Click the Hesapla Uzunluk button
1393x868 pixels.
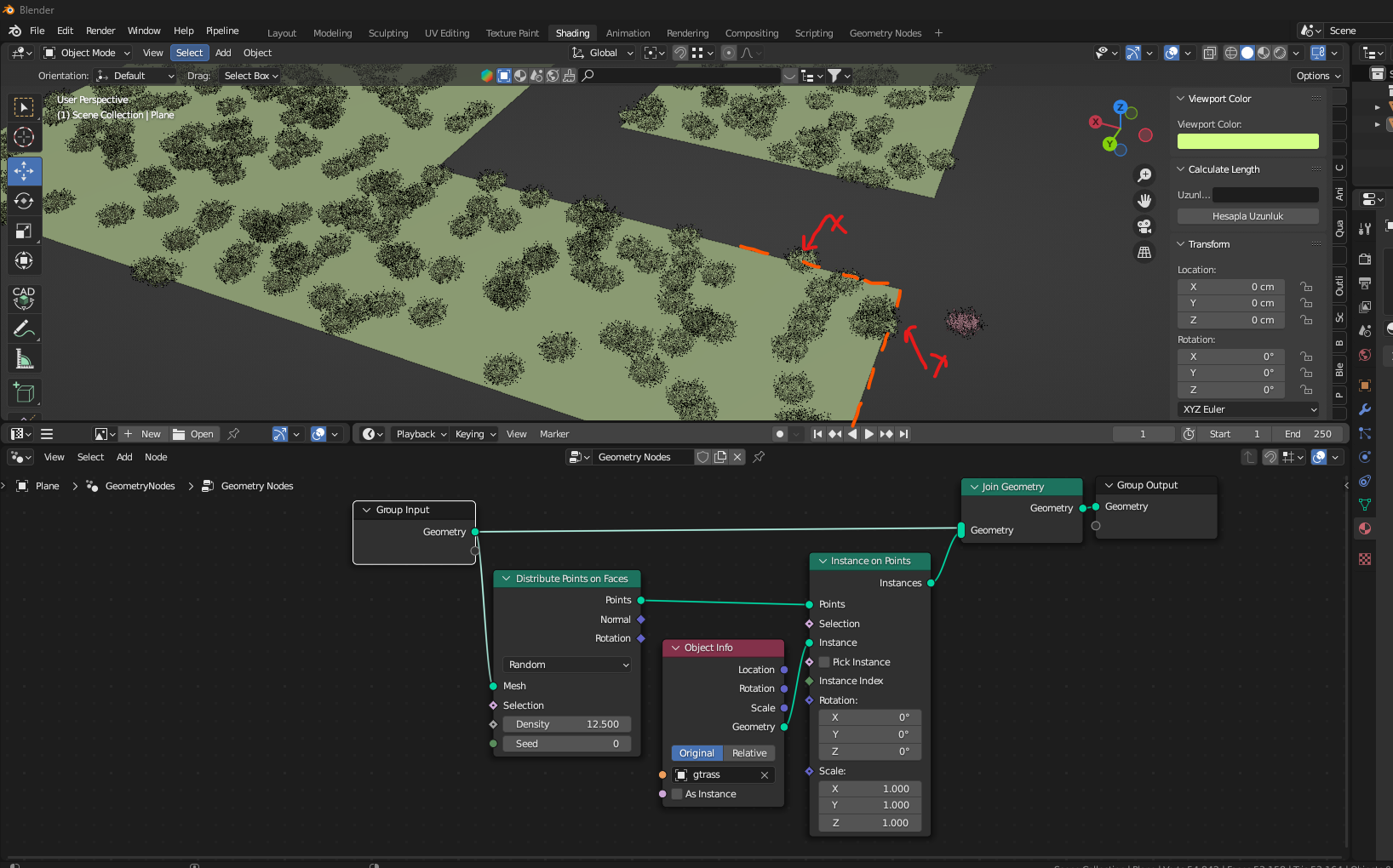(1248, 216)
